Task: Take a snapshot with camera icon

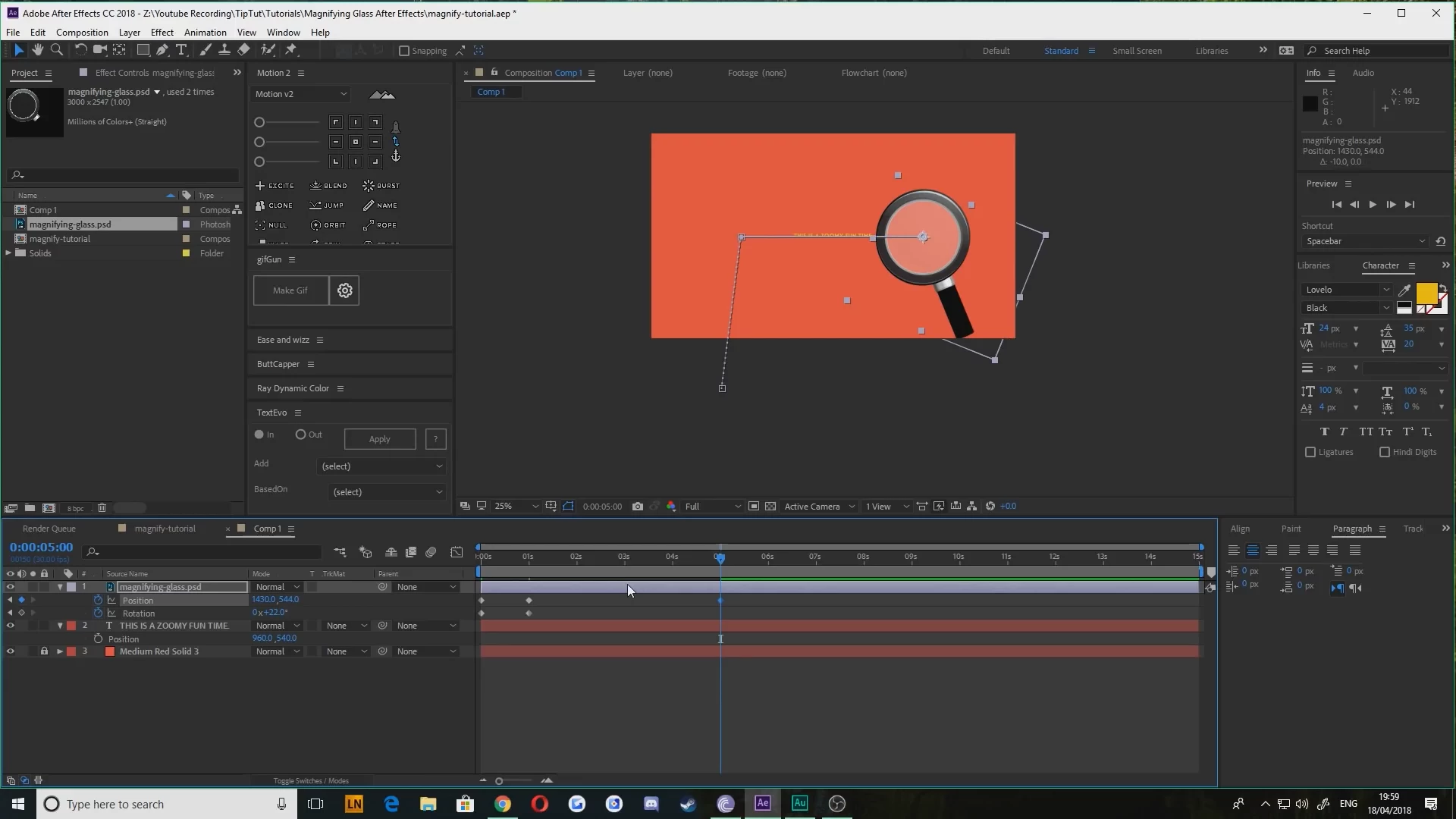Action: click(x=638, y=507)
